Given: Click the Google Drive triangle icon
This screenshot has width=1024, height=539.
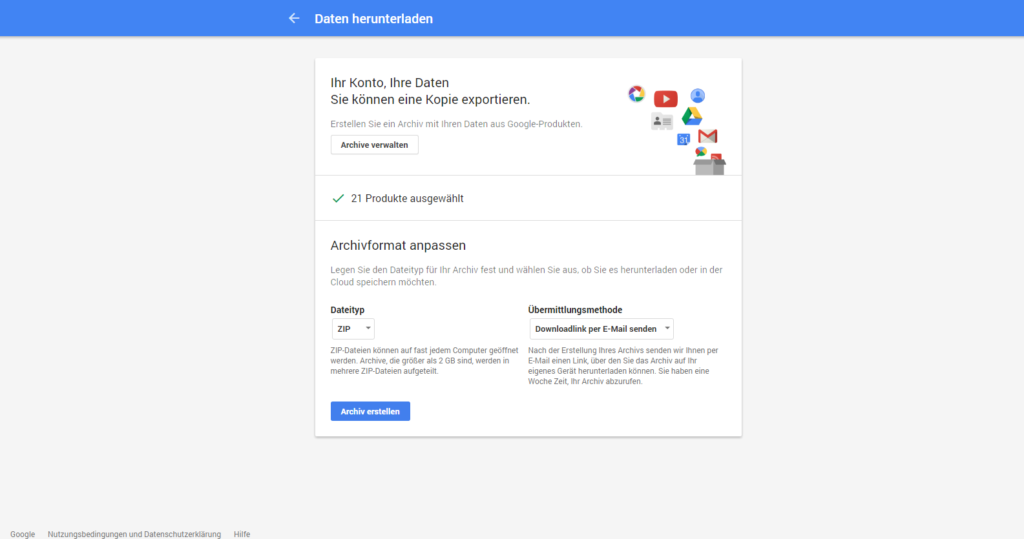Looking at the screenshot, I should 692,117.
